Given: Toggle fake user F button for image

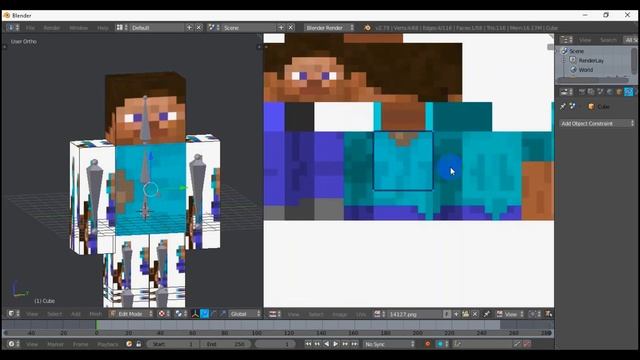Looking at the screenshot, I should point(447,314).
